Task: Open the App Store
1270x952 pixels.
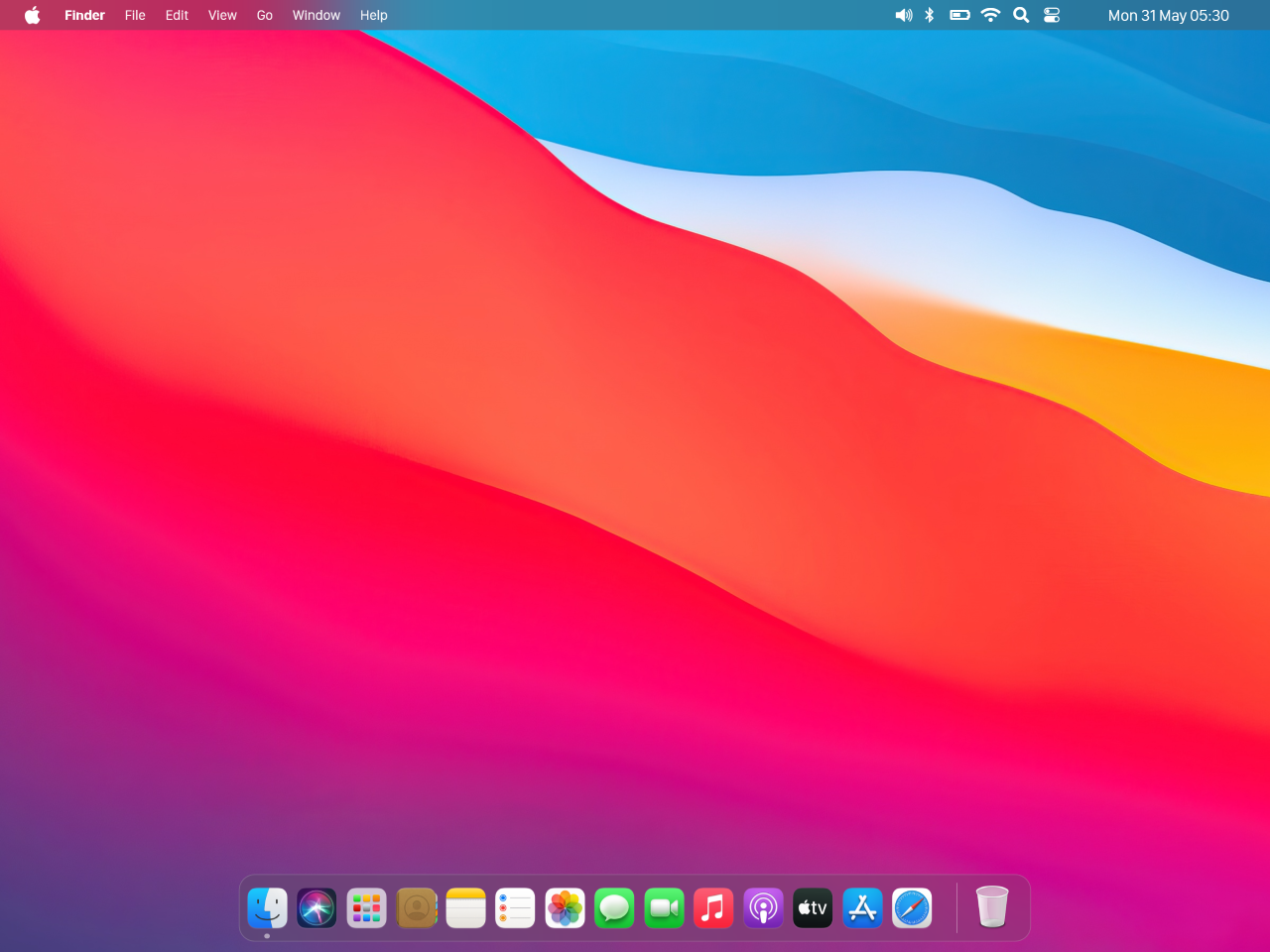Action: pyautogui.click(x=862, y=907)
